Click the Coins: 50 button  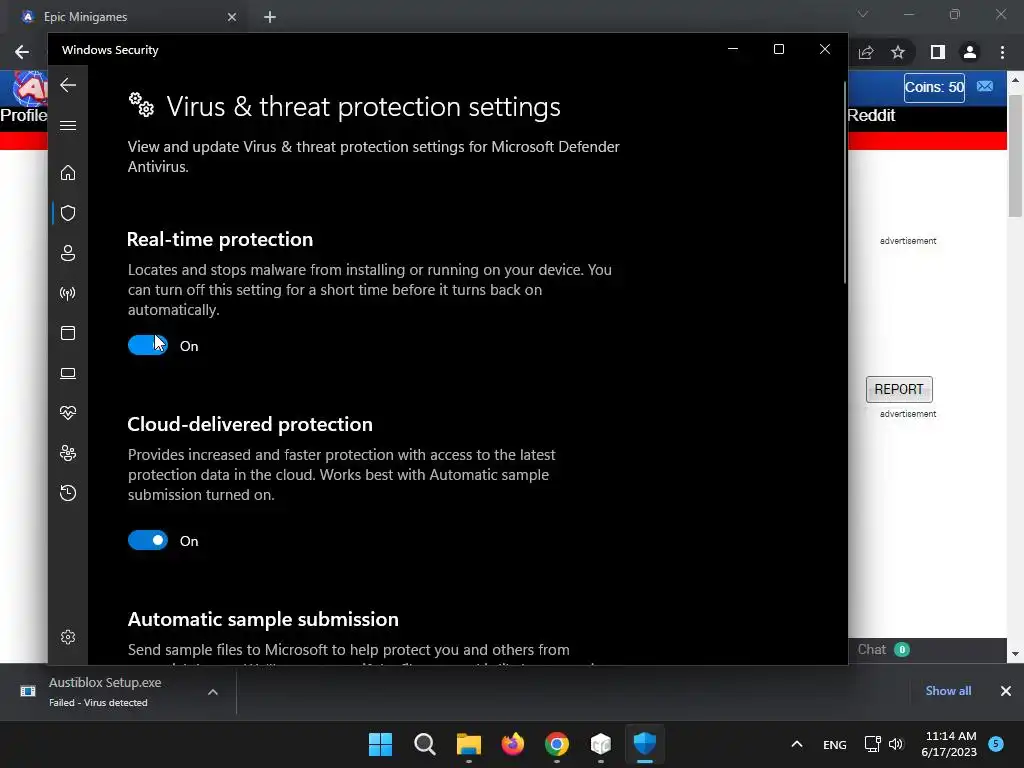pos(934,88)
